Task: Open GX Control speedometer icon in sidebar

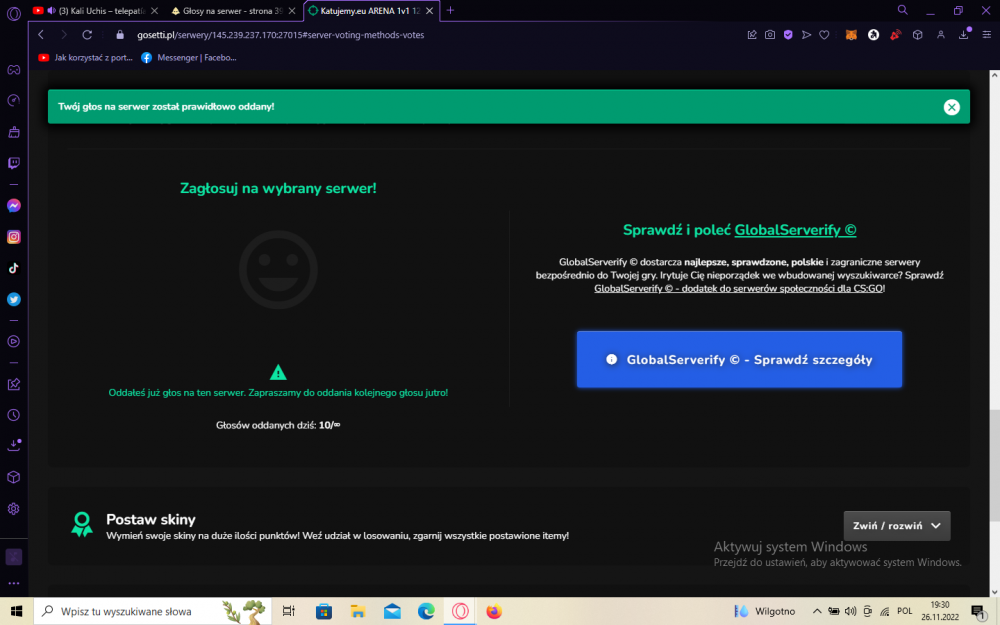Action: click(13, 101)
